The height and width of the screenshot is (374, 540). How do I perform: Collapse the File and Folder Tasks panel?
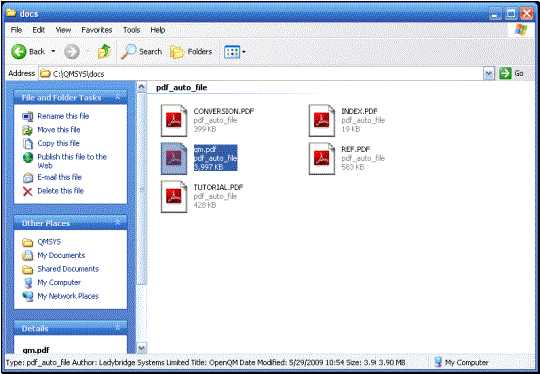point(118,97)
